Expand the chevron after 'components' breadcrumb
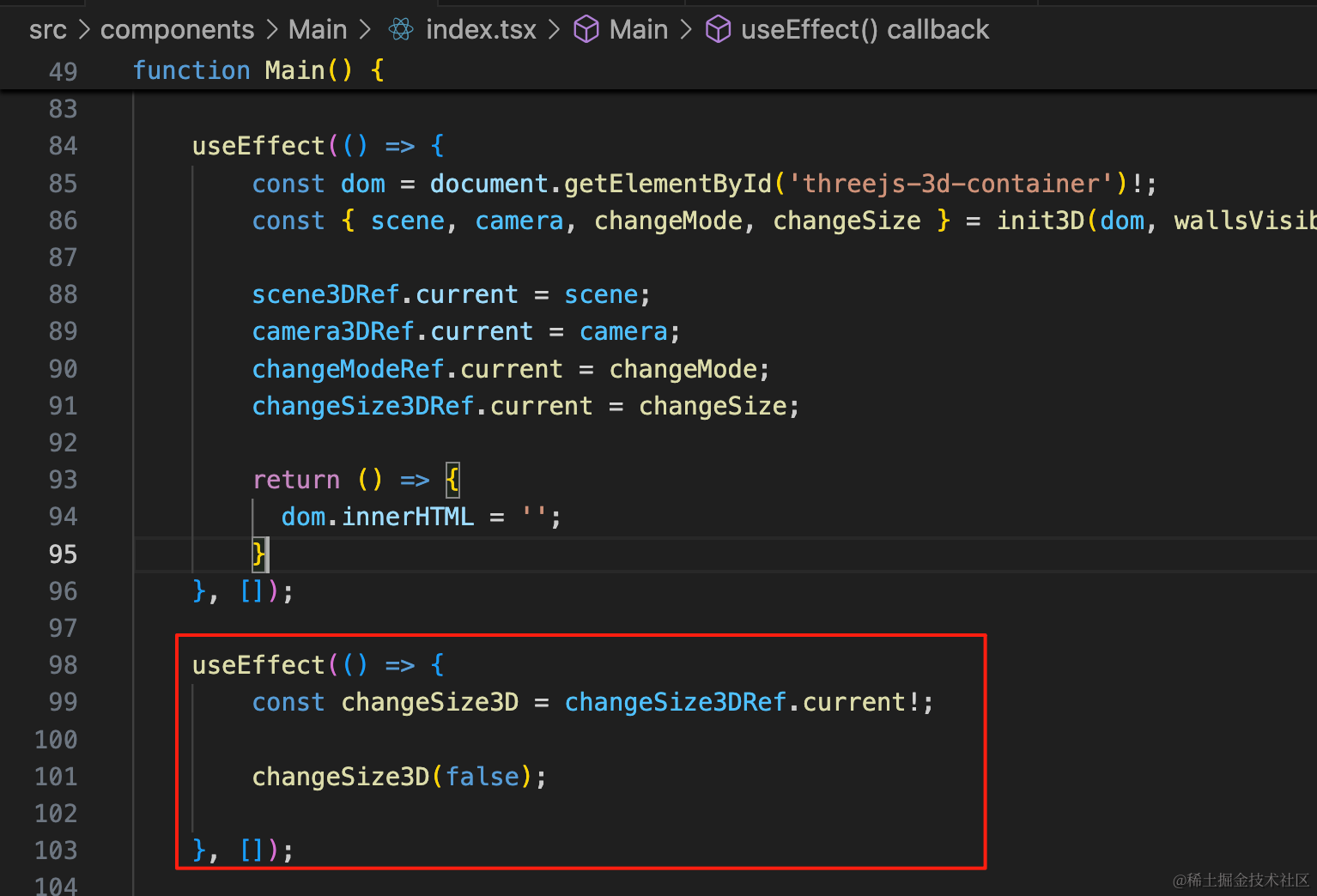The width and height of the screenshot is (1317, 896). (x=272, y=30)
